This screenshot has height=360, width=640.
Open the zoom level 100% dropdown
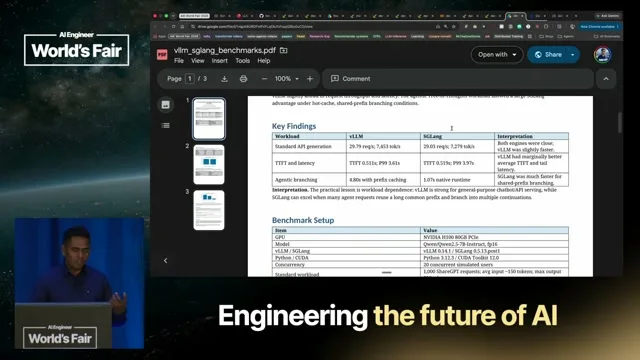(286, 79)
